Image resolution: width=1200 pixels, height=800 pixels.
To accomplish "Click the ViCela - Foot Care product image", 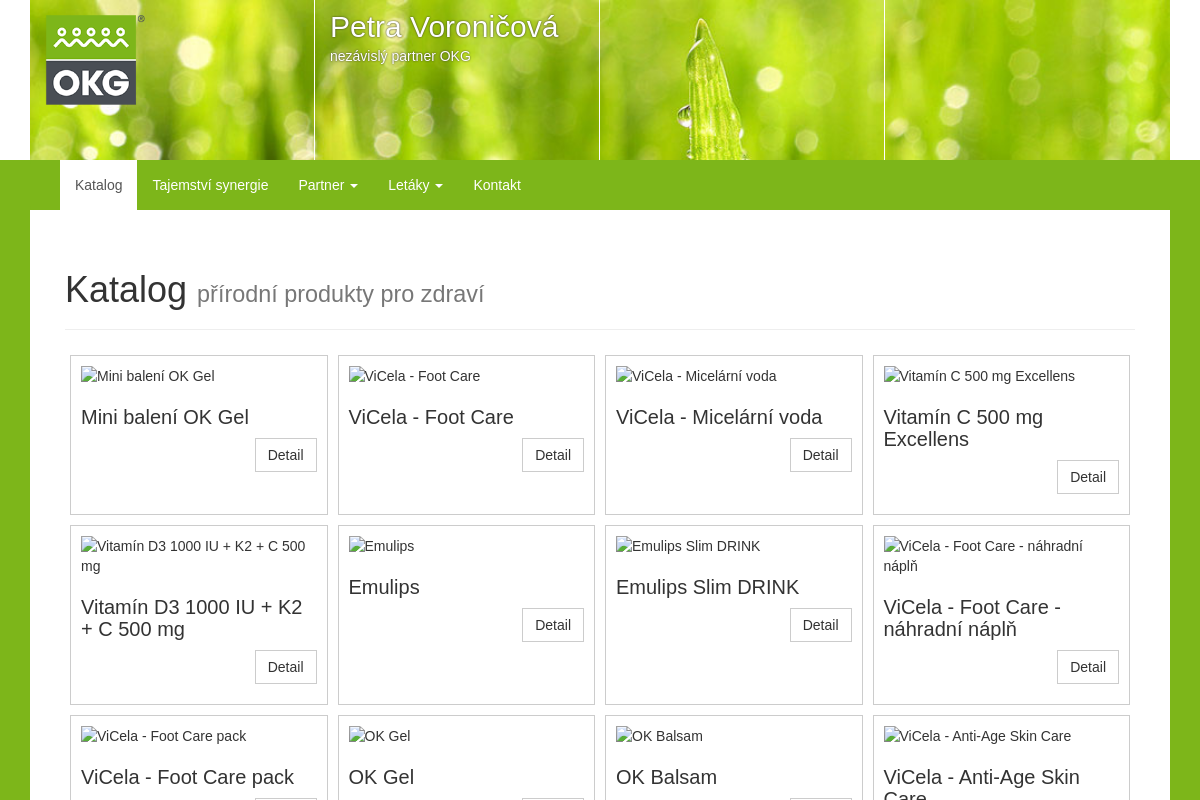I will (414, 376).
